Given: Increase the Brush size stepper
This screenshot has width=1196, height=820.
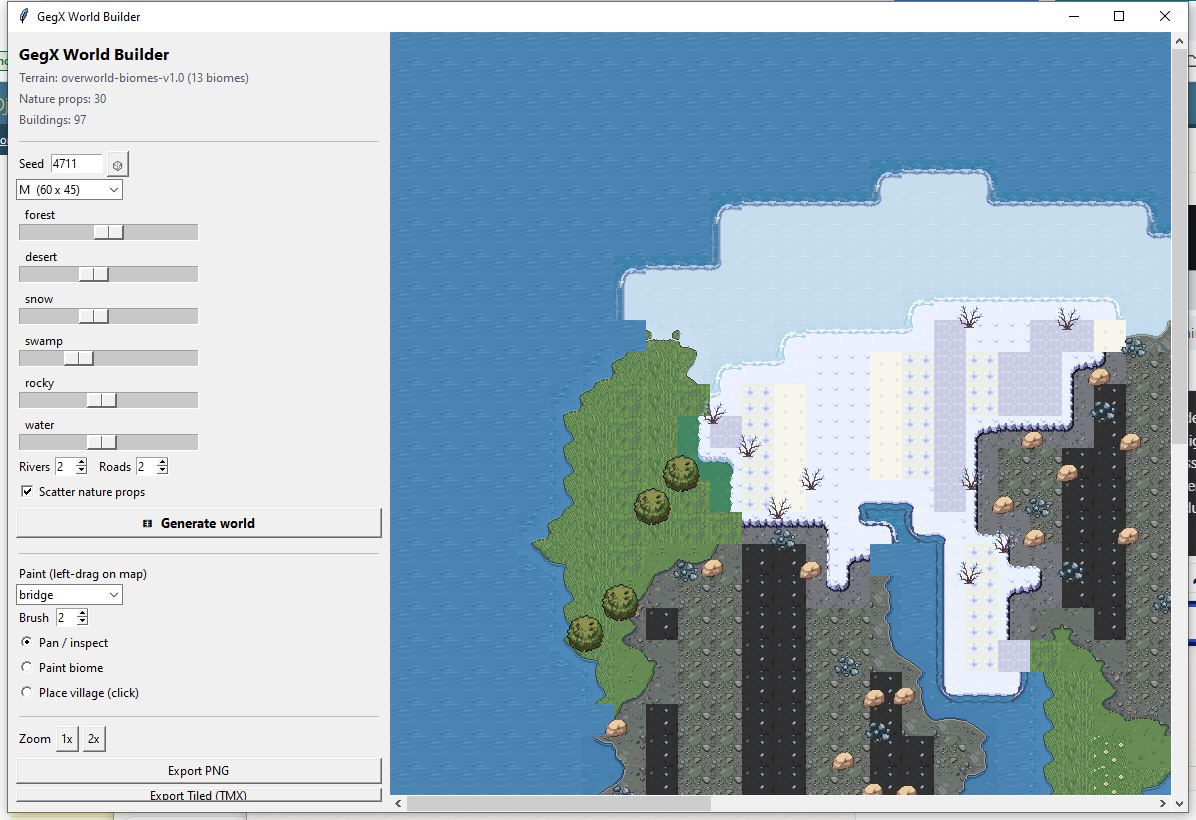Looking at the screenshot, I should tap(82, 613).
